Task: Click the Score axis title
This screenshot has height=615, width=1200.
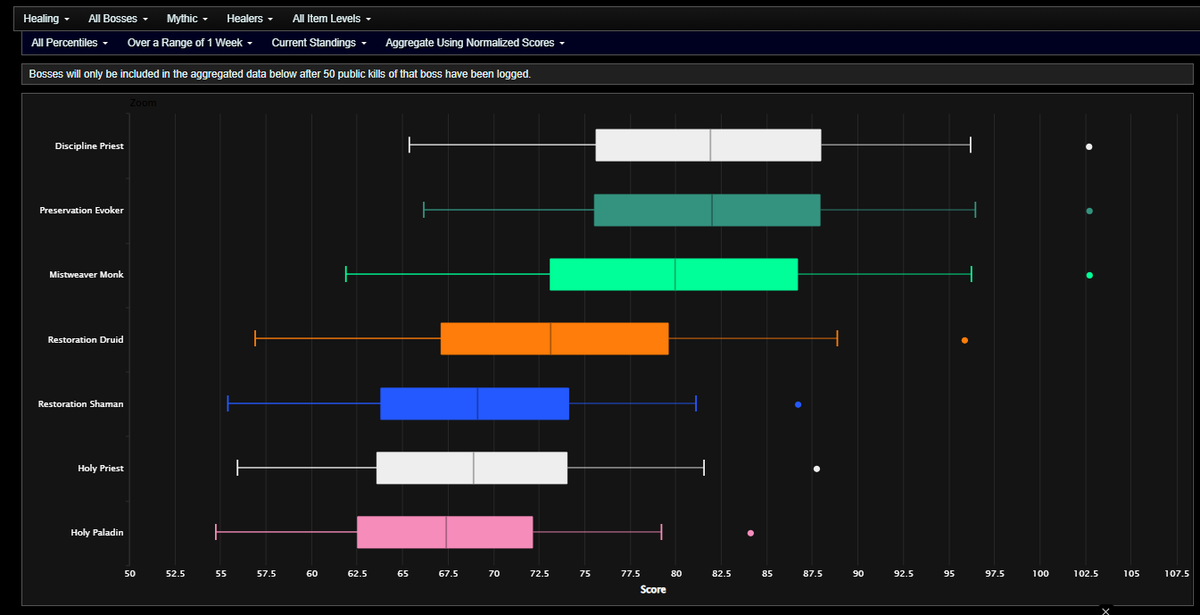Action: pyautogui.click(x=653, y=589)
